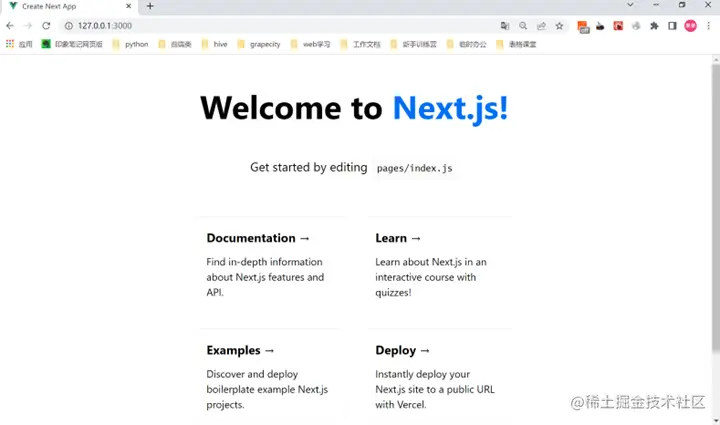
Task: Click the red square extension icon
Action: coord(618,26)
